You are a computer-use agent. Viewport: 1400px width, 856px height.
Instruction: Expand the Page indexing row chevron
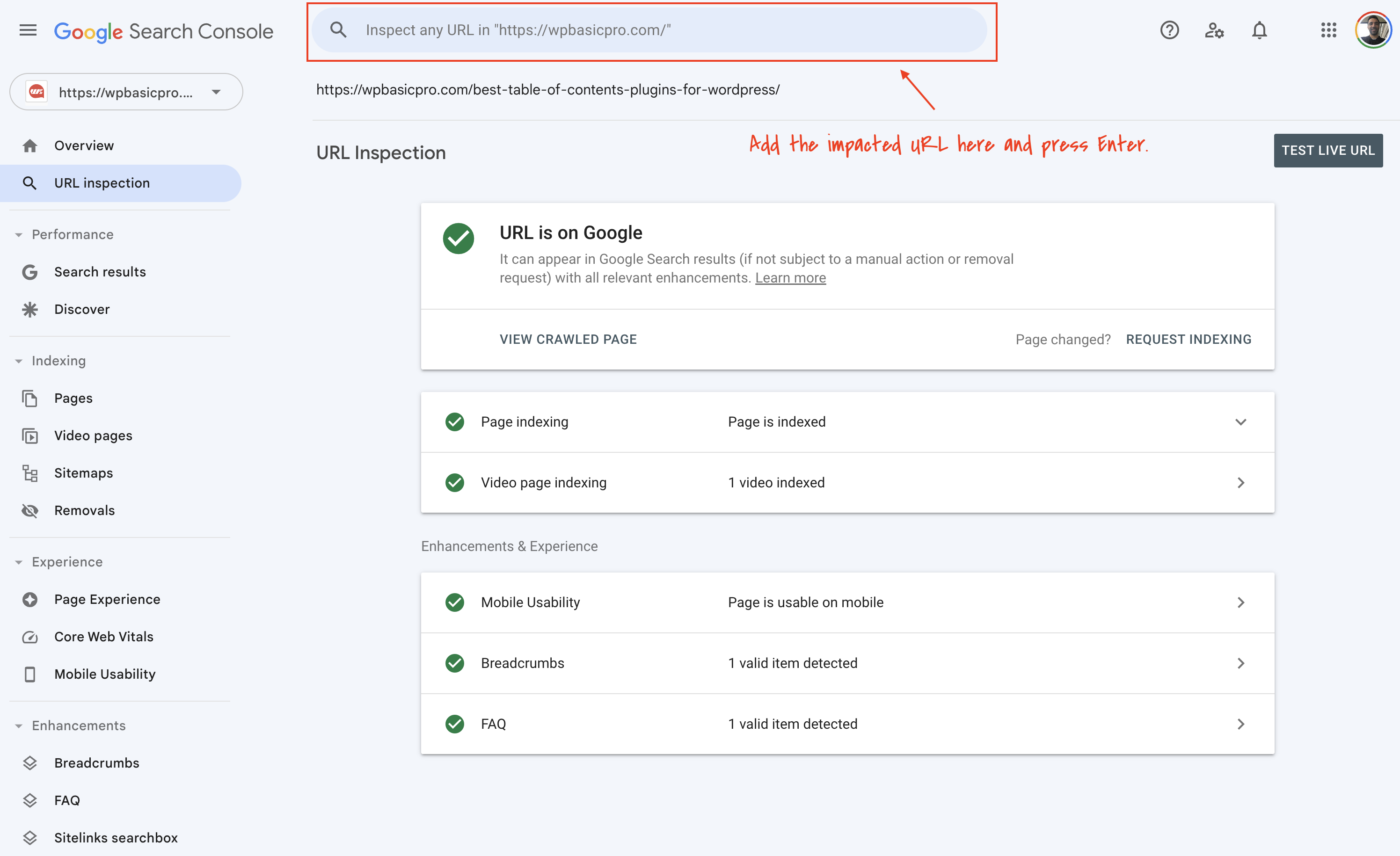[x=1241, y=422]
